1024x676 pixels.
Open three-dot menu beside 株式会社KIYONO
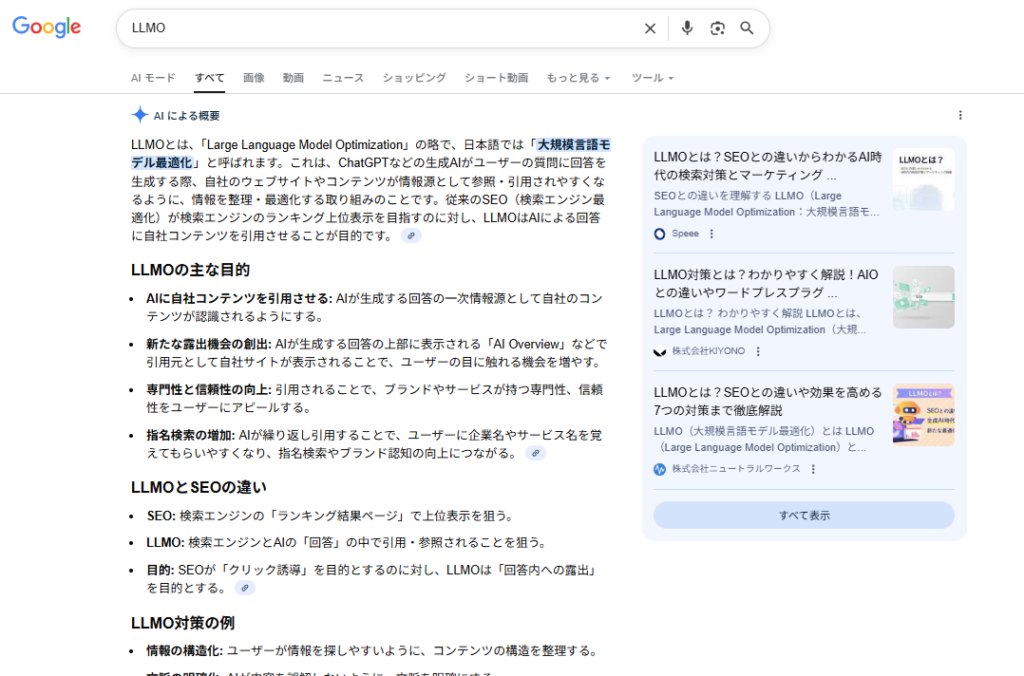(758, 351)
